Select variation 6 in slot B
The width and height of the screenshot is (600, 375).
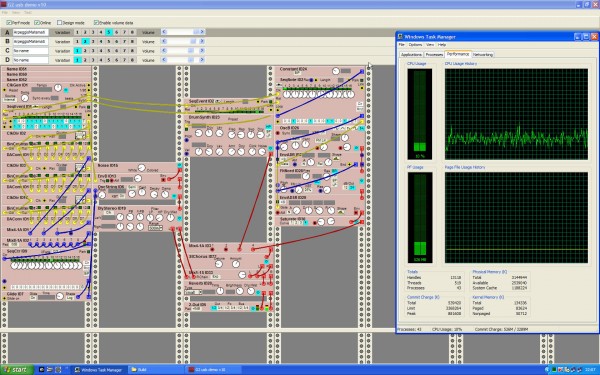click(117, 42)
